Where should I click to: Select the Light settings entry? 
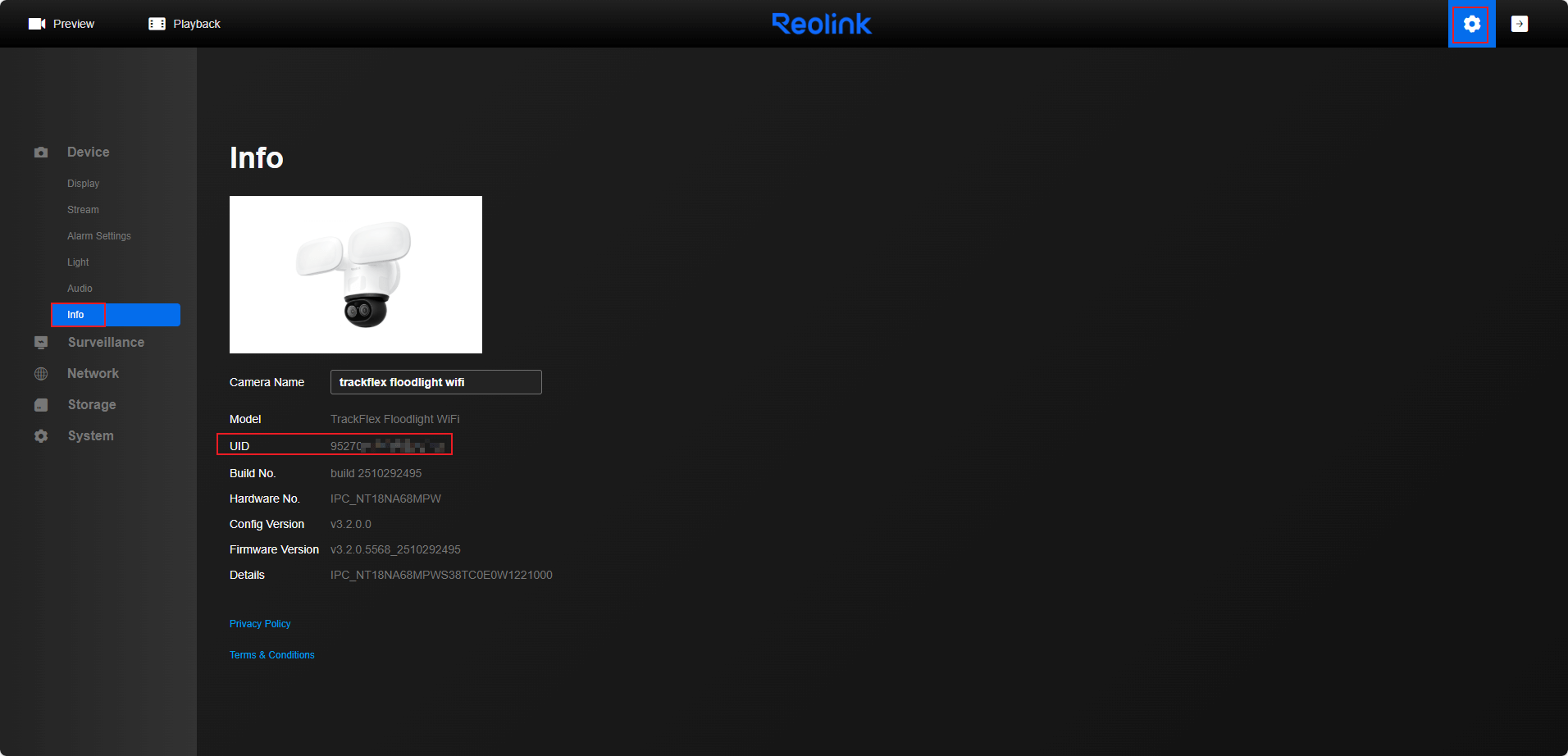coord(77,262)
